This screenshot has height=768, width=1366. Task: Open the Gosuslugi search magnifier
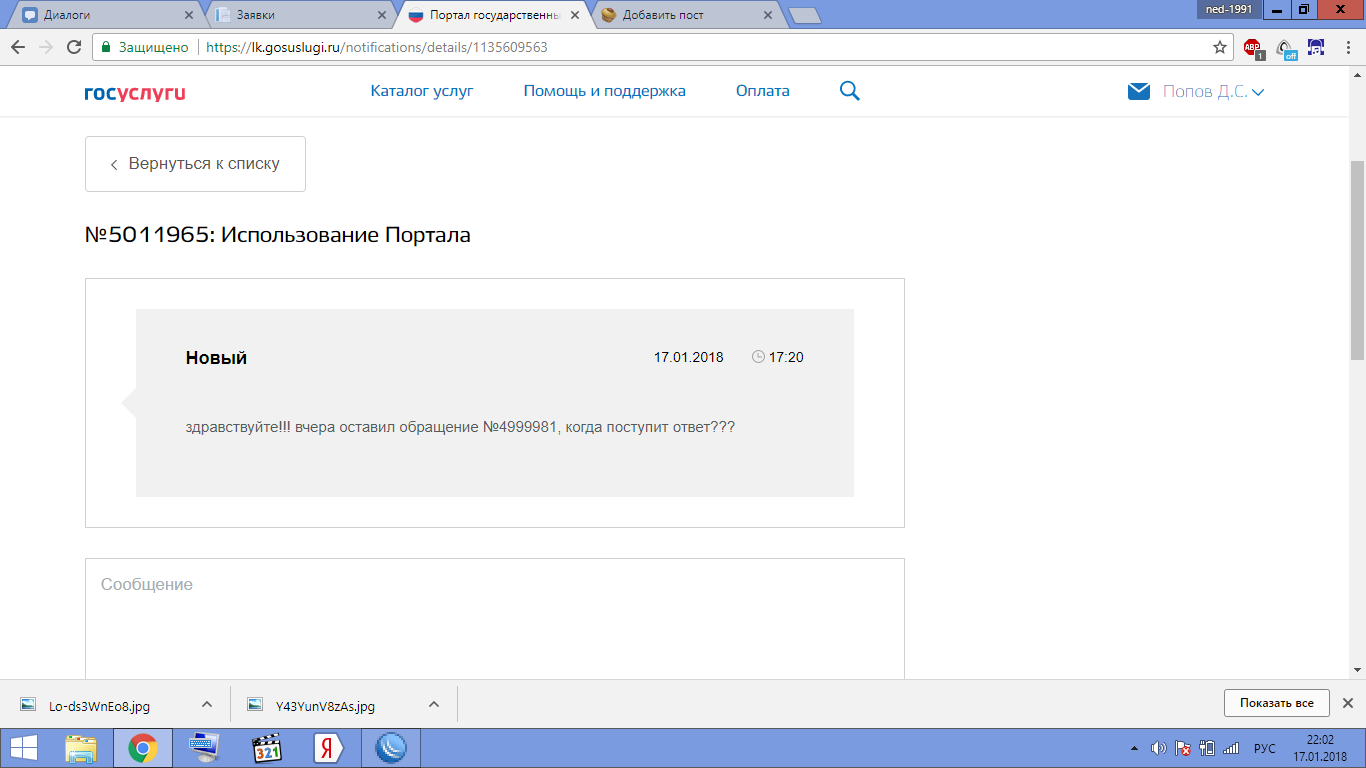coord(849,91)
